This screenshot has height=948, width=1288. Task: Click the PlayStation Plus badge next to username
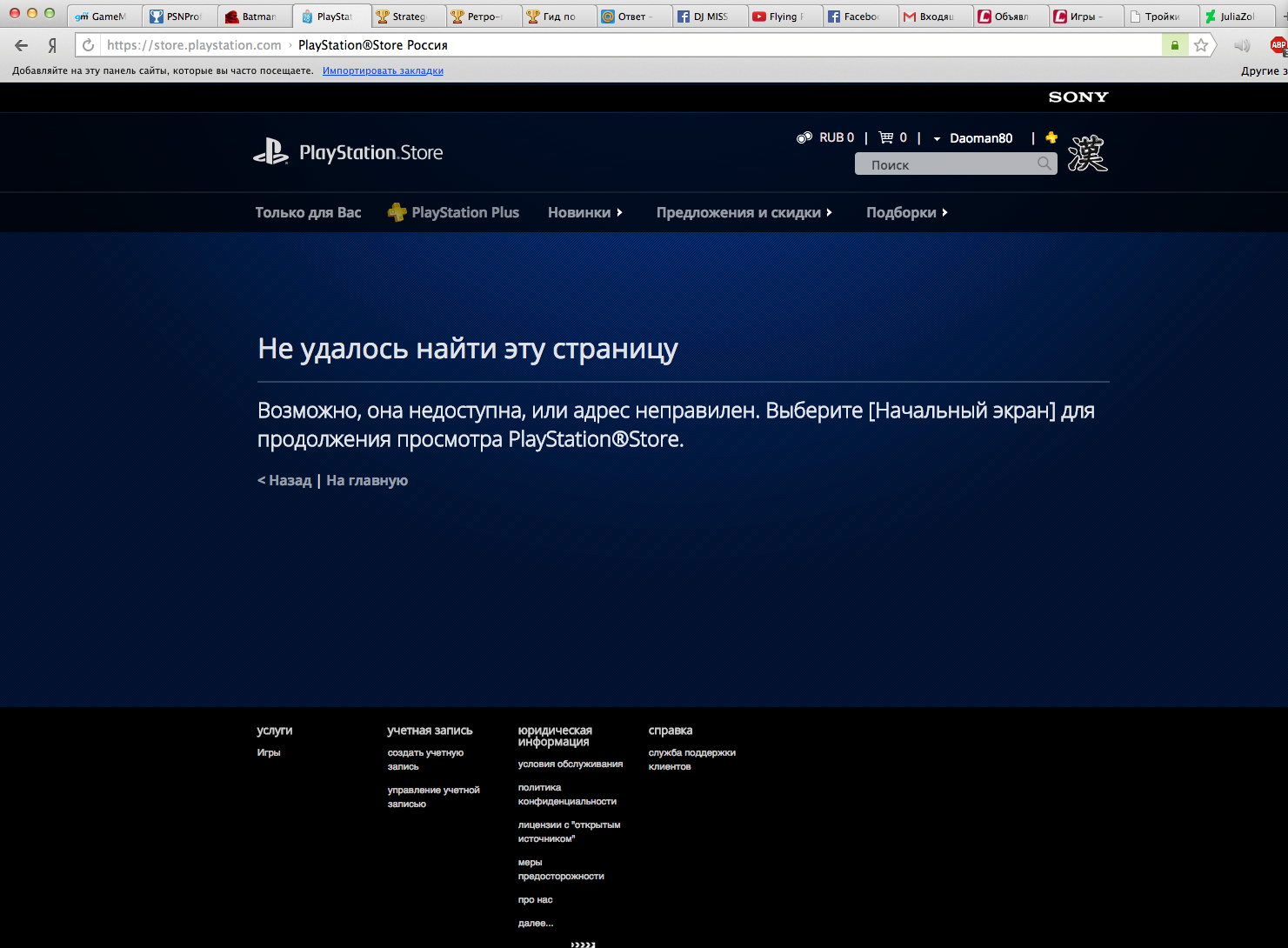[1051, 137]
